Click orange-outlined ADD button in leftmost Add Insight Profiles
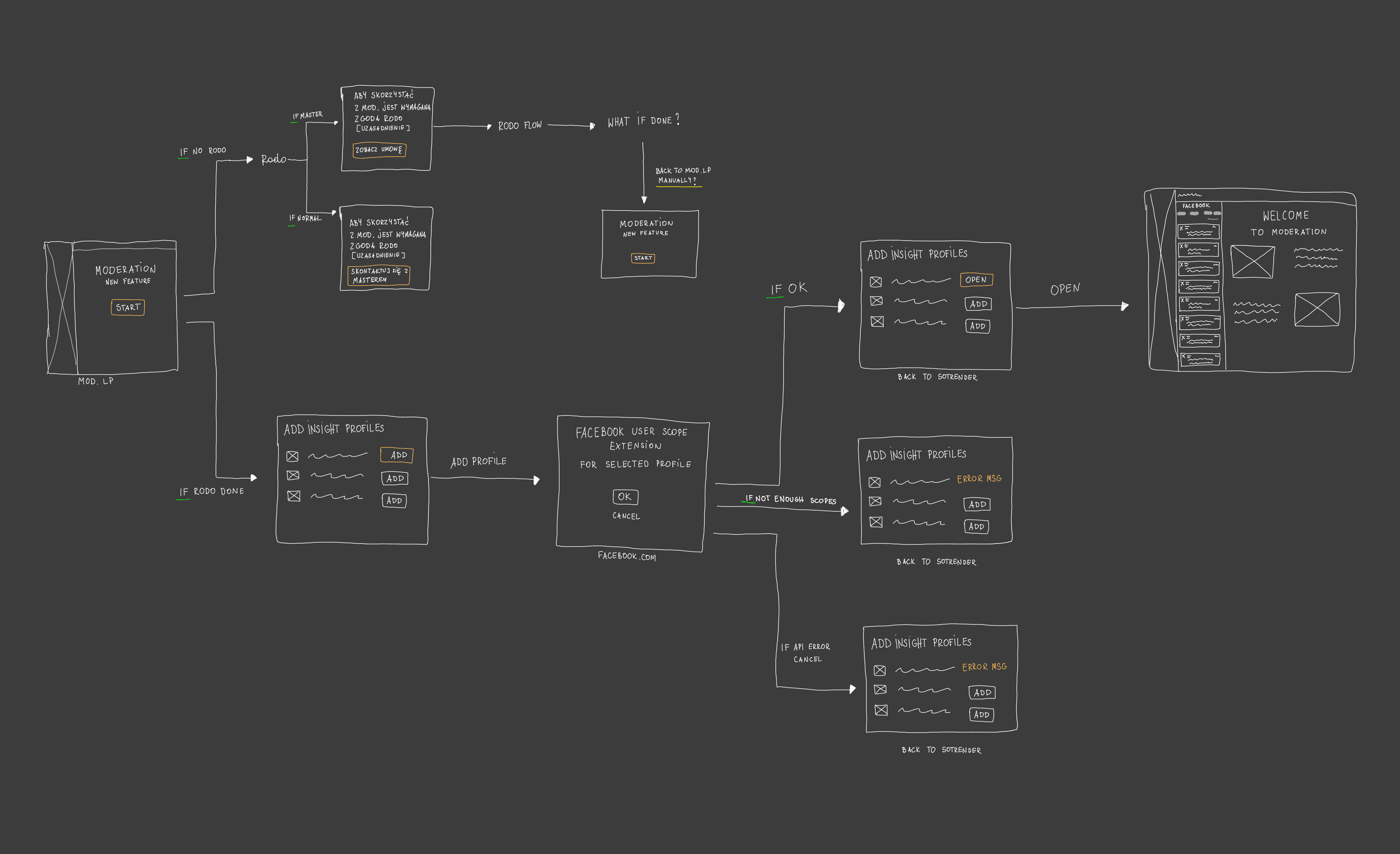 pyautogui.click(x=397, y=455)
